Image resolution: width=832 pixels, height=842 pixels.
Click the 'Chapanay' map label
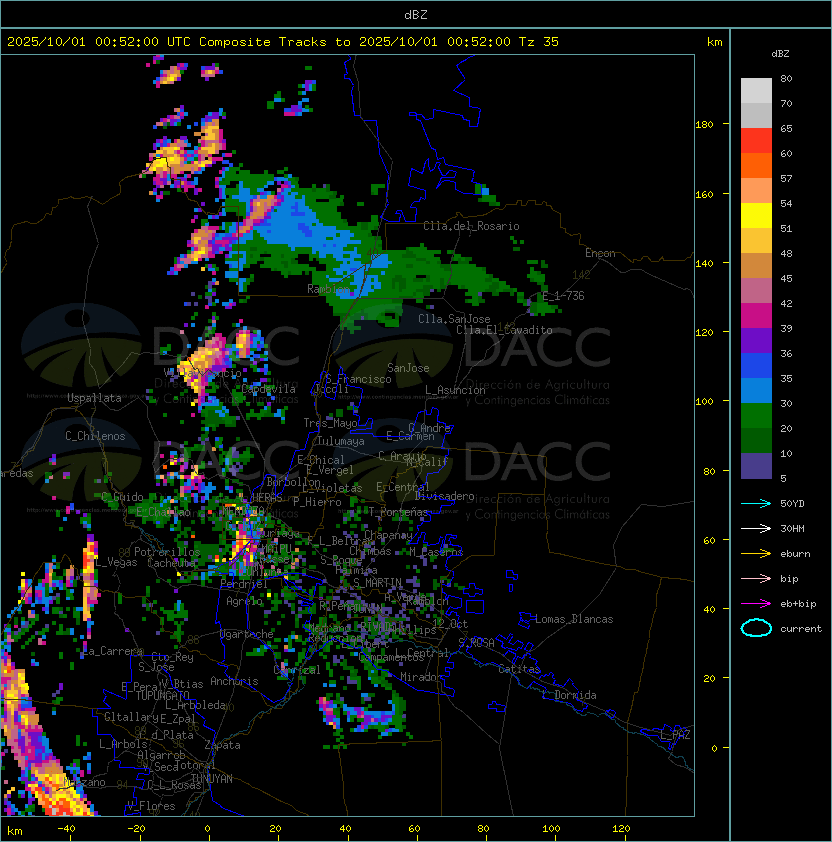click(388, 535)
